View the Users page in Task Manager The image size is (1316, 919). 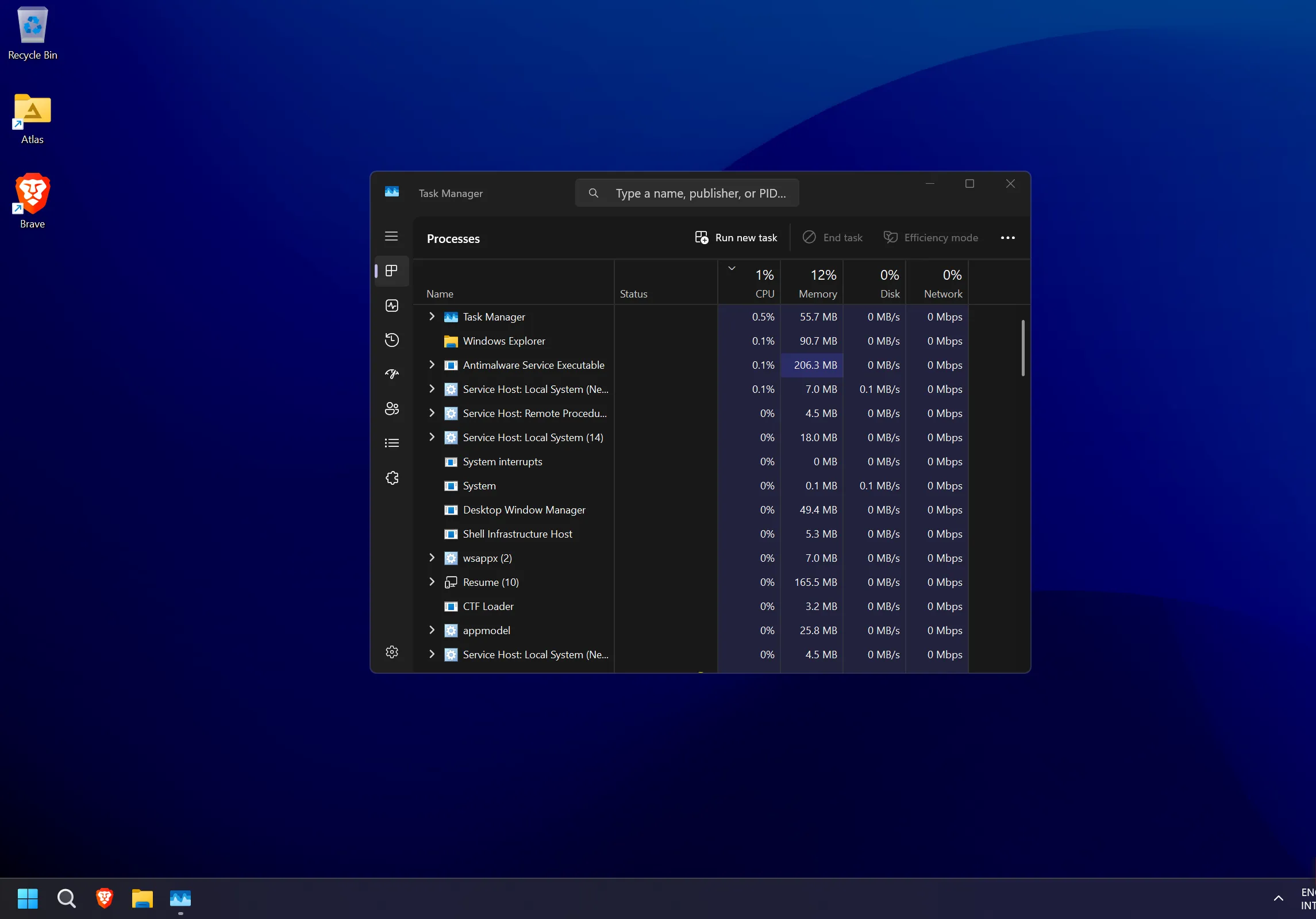coord(391,409)
